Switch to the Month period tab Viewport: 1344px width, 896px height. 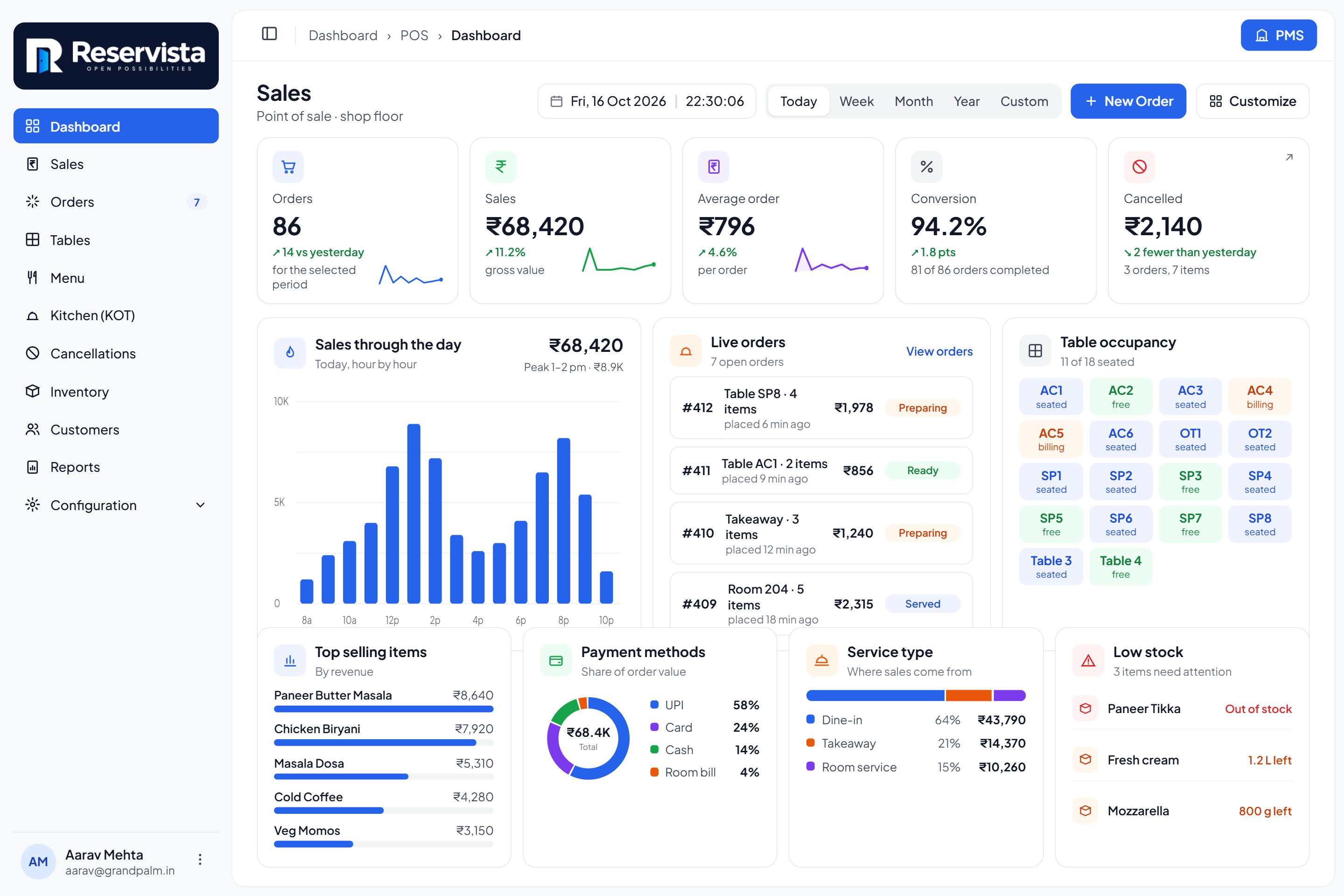pyautogui.click(x=913, y=101)
